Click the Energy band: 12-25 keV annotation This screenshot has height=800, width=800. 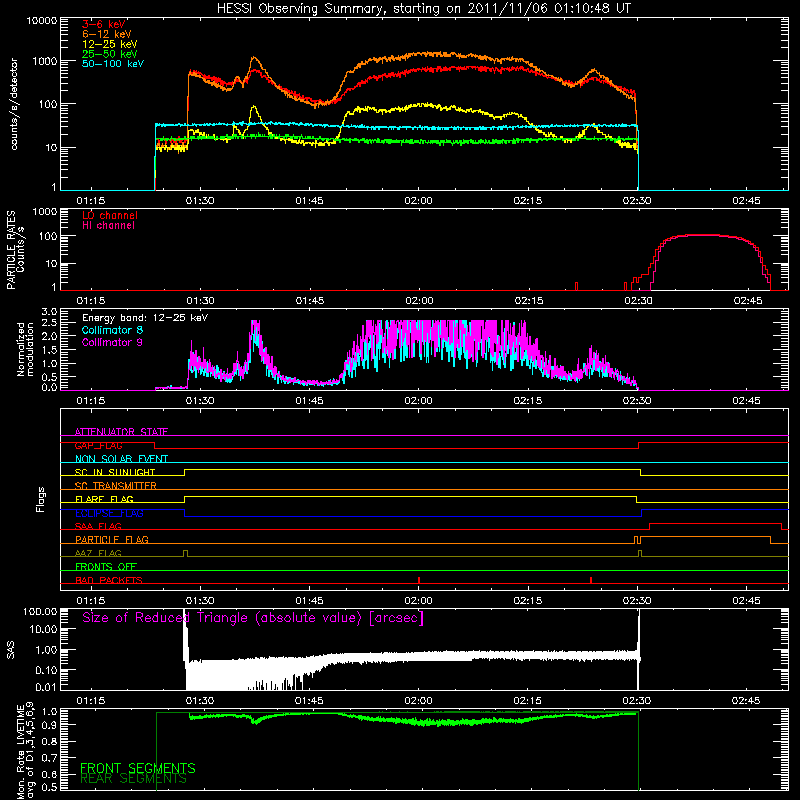click(145, 318)
